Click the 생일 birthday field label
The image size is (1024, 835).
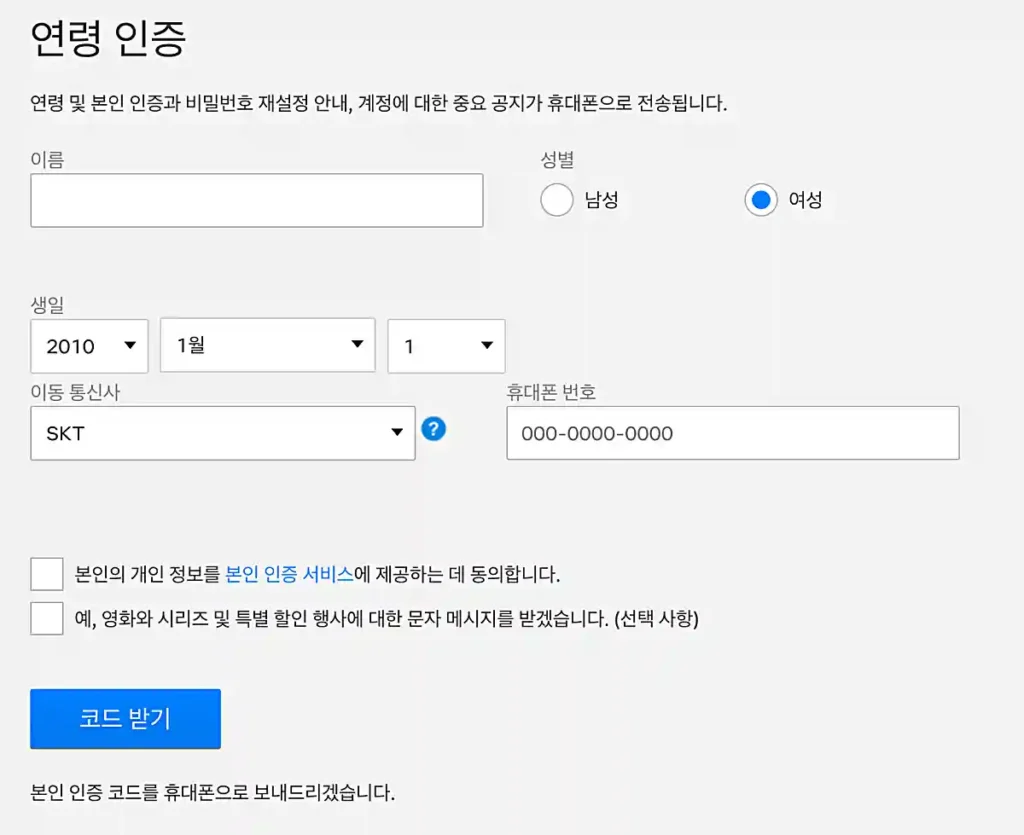point(45,305)
